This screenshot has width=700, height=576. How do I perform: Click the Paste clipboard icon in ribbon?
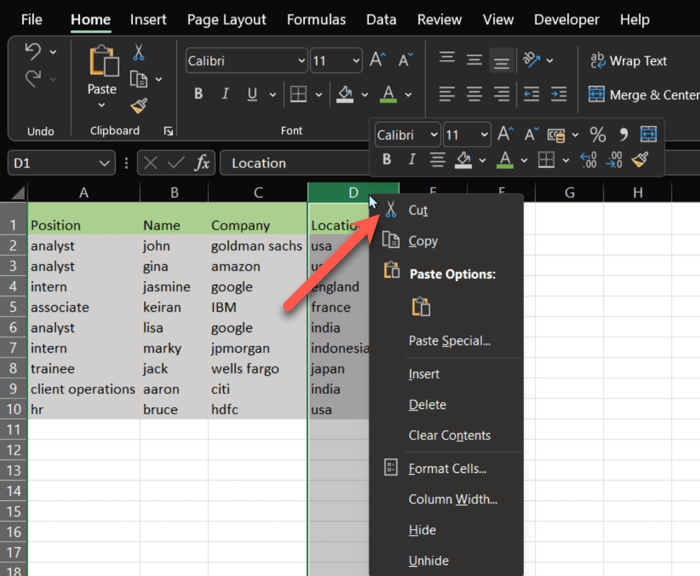tap(102, 62)
